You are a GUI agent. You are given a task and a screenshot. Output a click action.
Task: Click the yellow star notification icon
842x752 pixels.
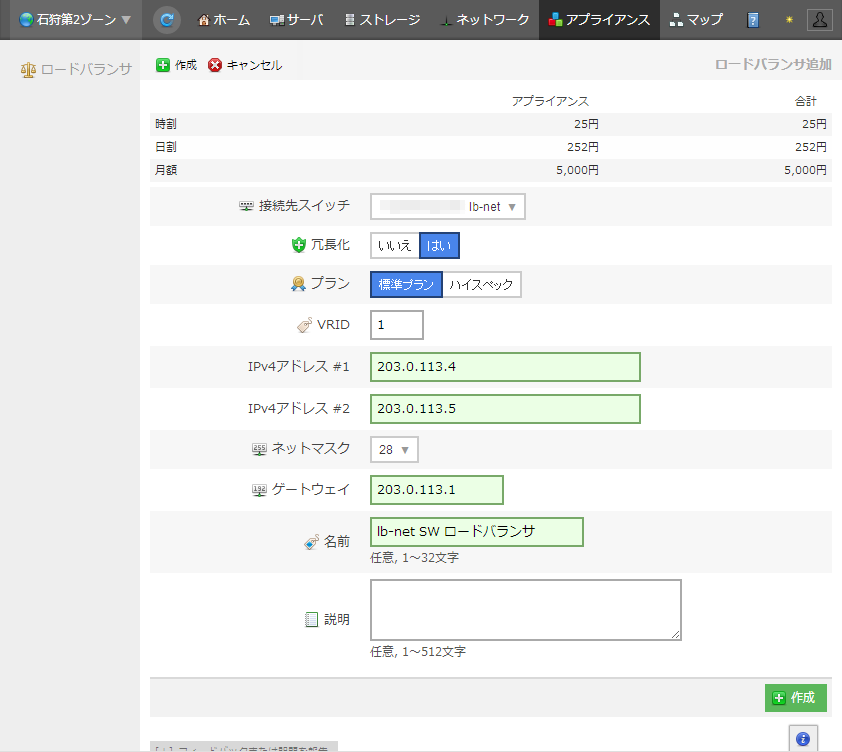787,20
